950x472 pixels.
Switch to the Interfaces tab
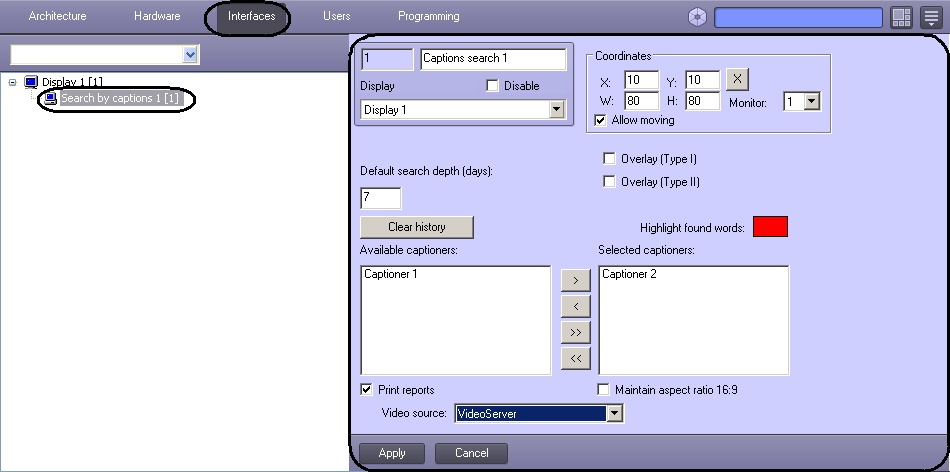tap(251, 16)
